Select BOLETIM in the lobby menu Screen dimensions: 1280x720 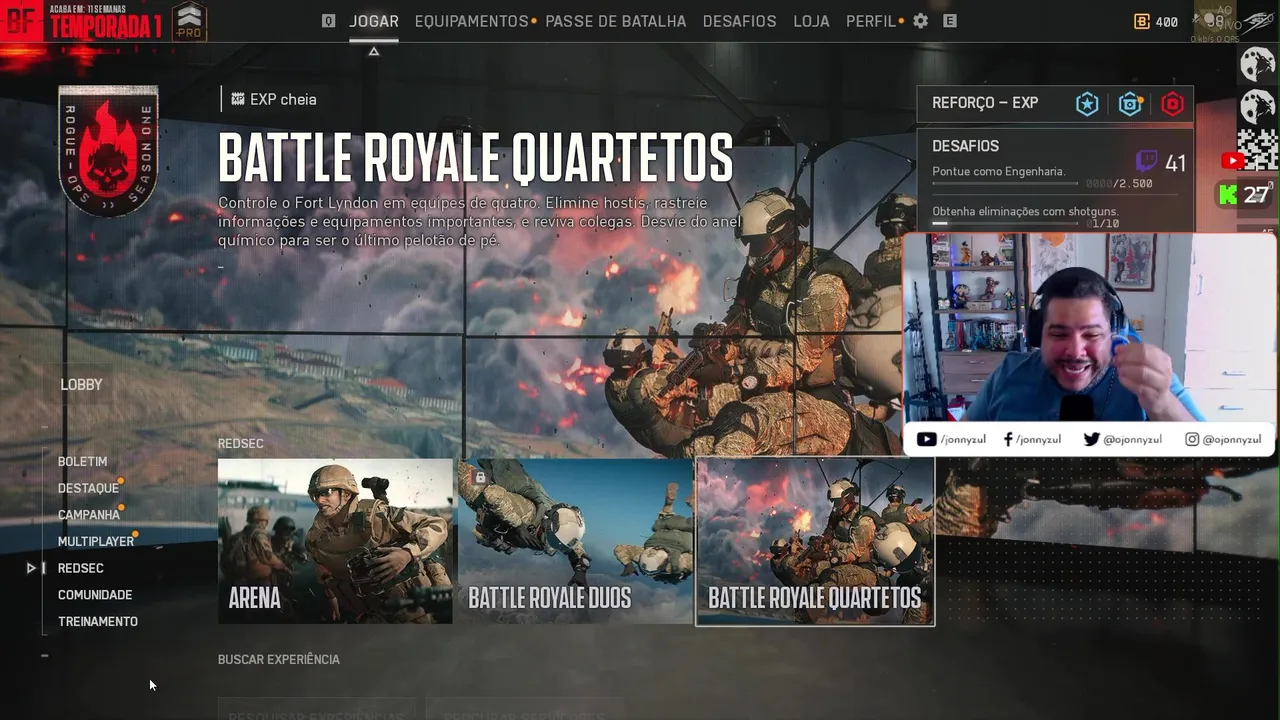pyautogui.click(x=82, y=461)
